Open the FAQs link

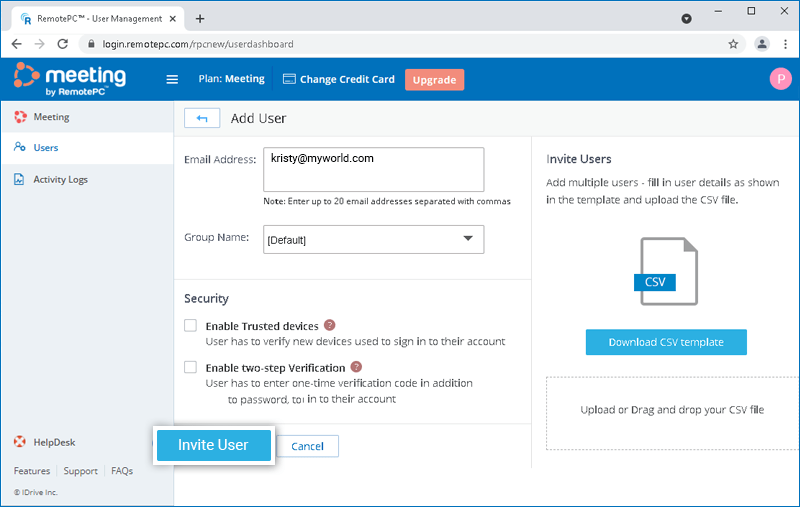point(122,471)
